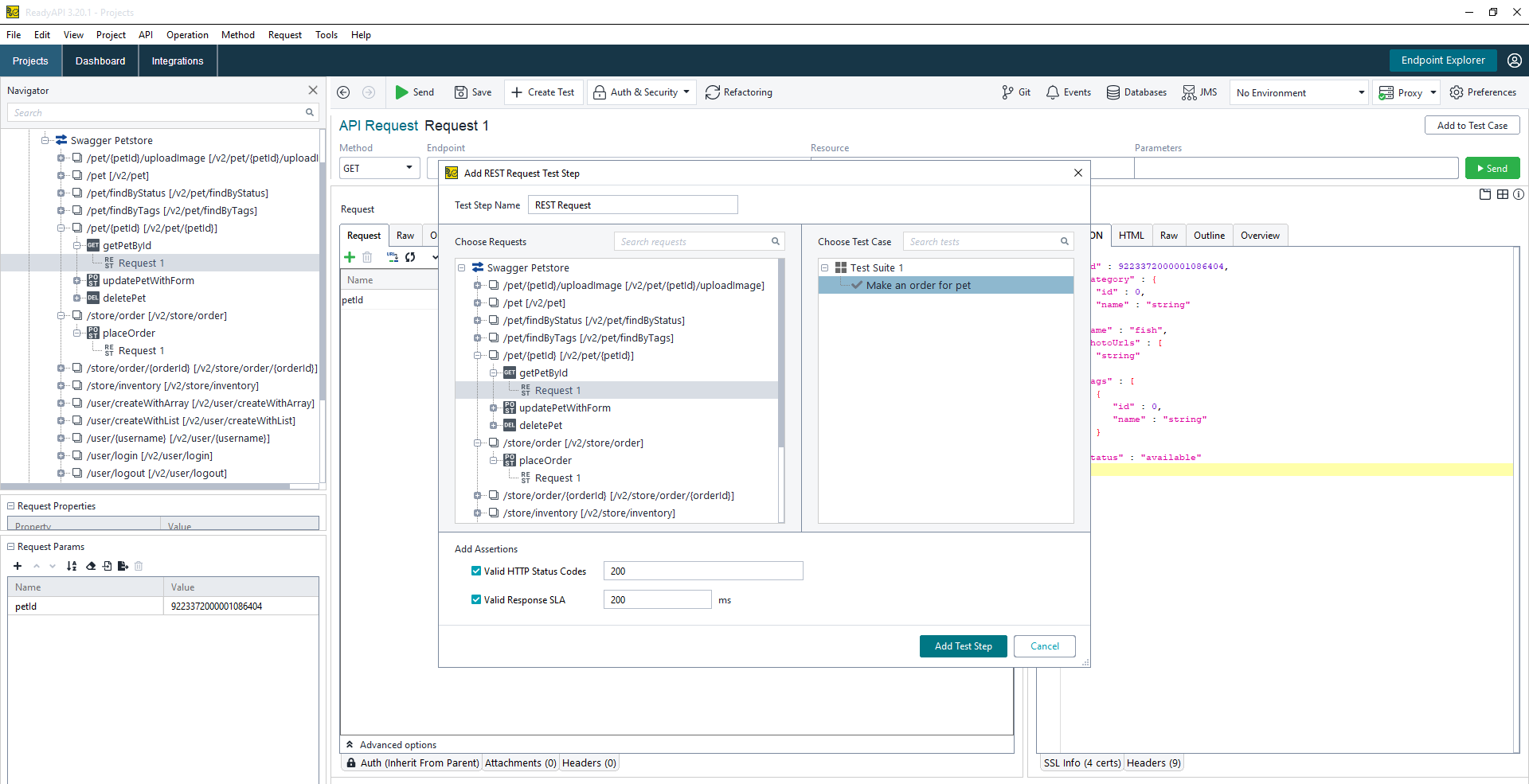Open SSL Info (4 certs) tab
Screen dimensions: 1529x784
point(1082,763)
